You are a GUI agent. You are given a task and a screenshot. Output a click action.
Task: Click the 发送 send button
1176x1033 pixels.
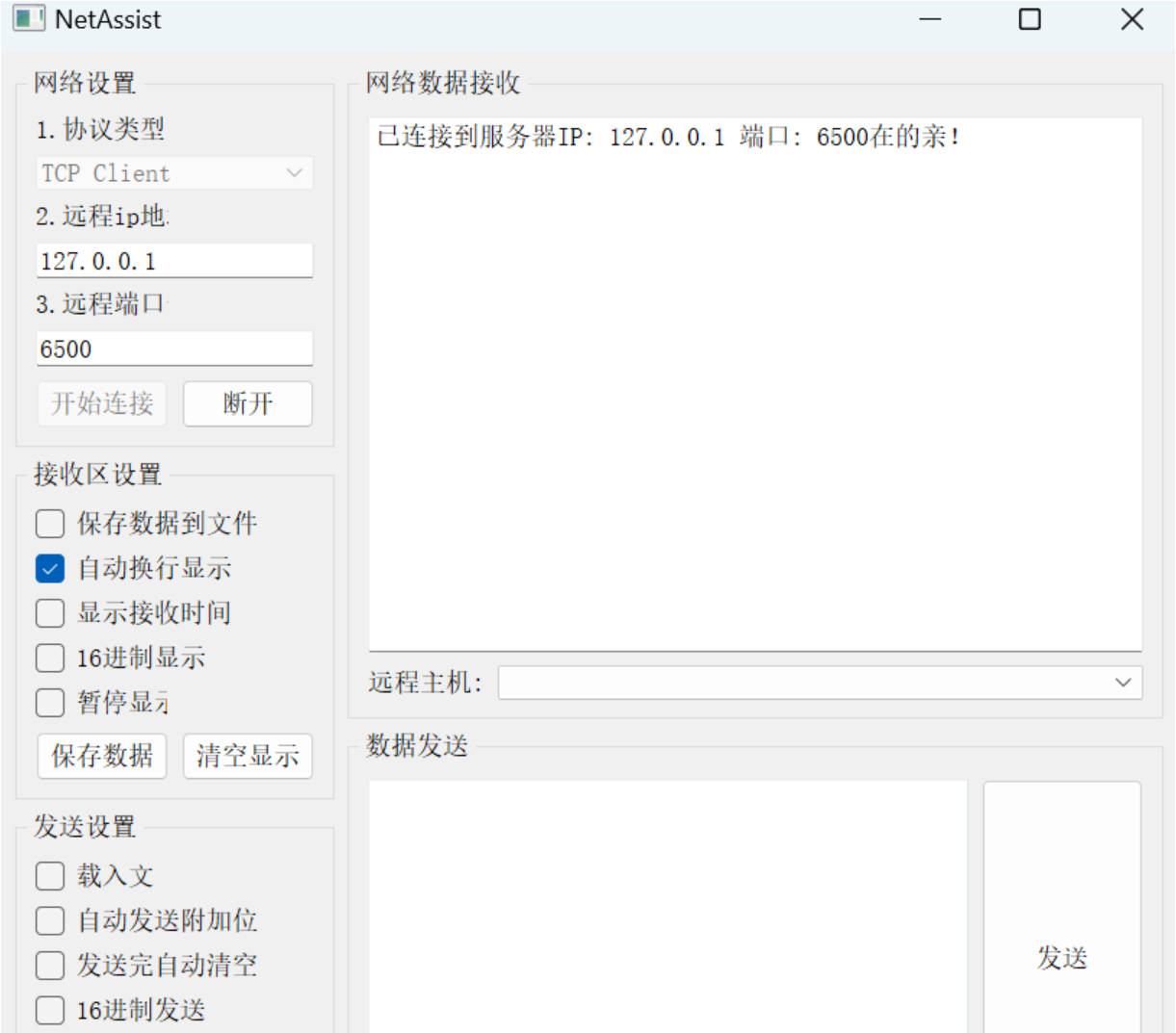[x=1062, y=907]
